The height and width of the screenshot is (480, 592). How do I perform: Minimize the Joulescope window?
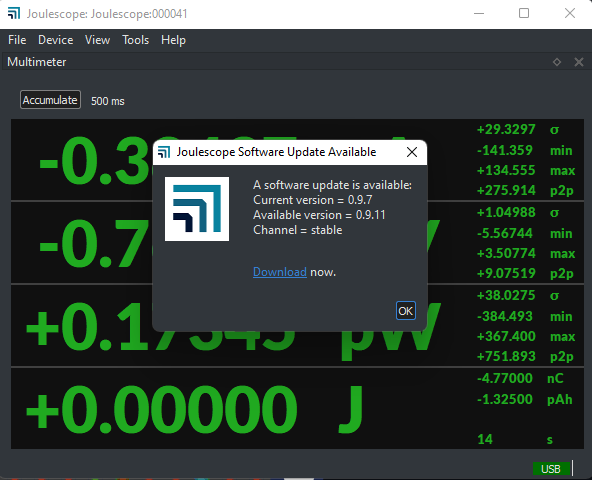pos(479,14)
